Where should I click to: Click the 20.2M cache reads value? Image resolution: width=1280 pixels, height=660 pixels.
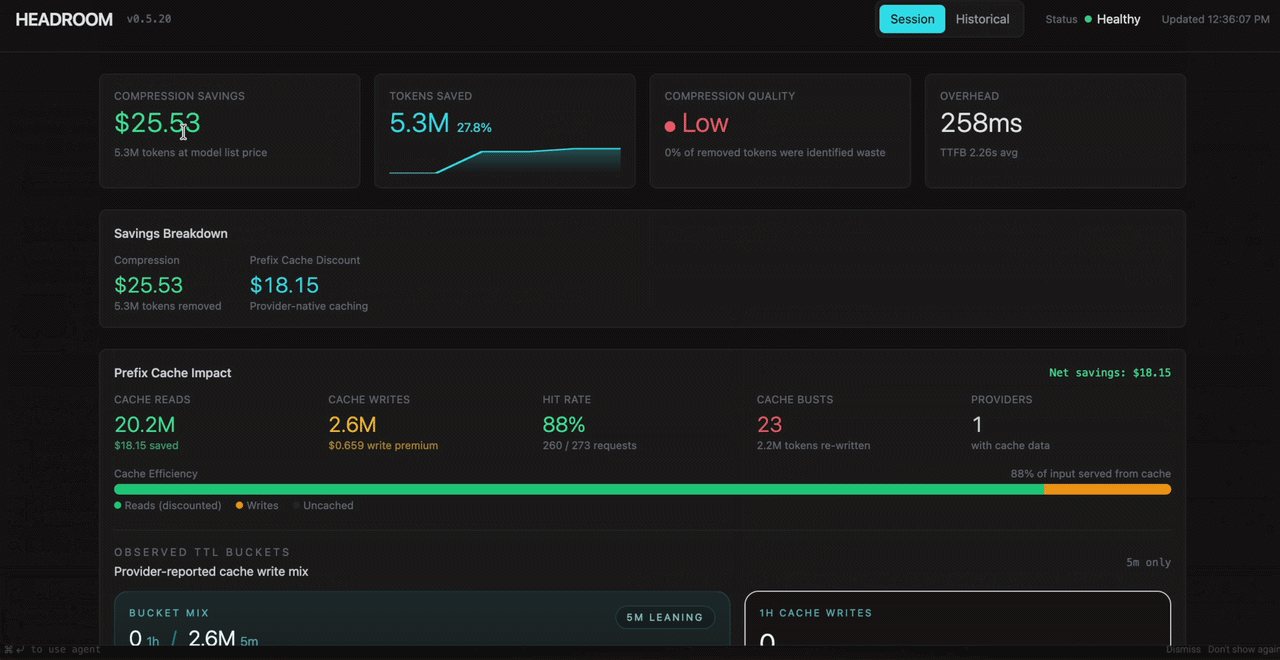(x=145, y=425)
